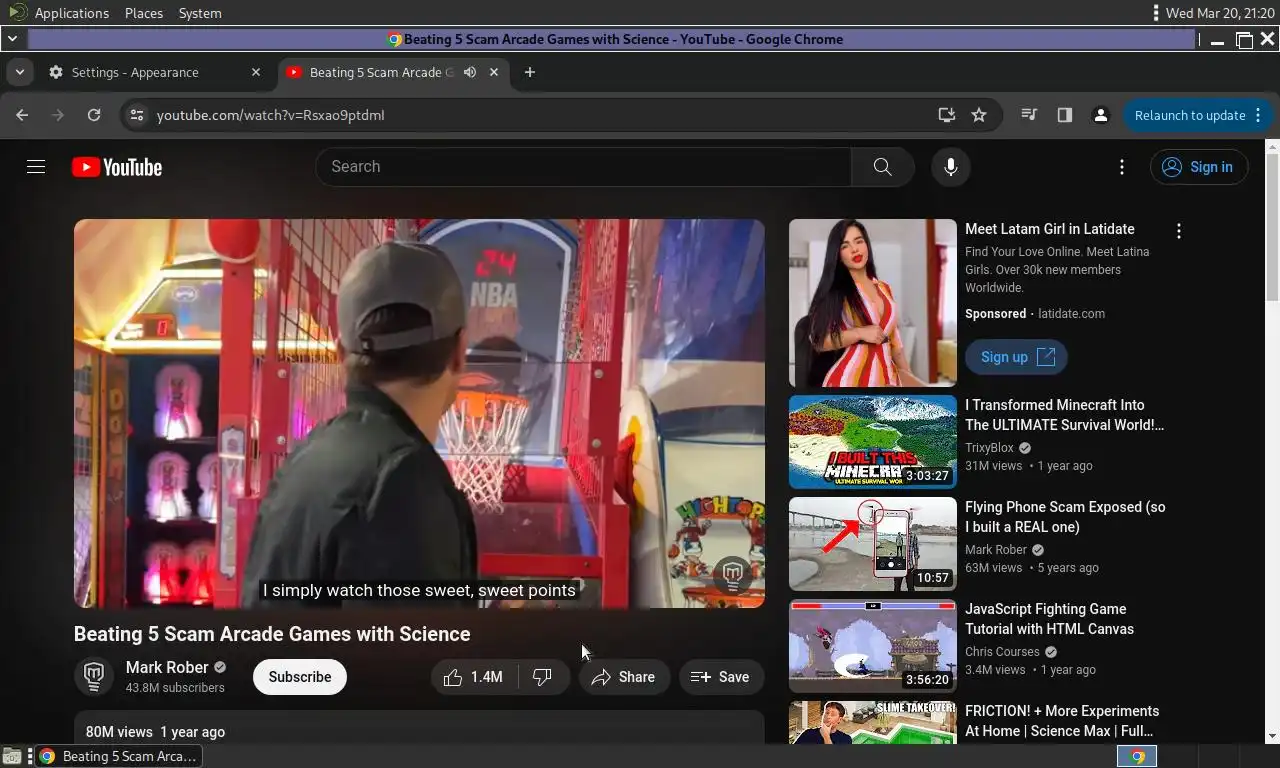Go forward in browser history

[58, 115]
